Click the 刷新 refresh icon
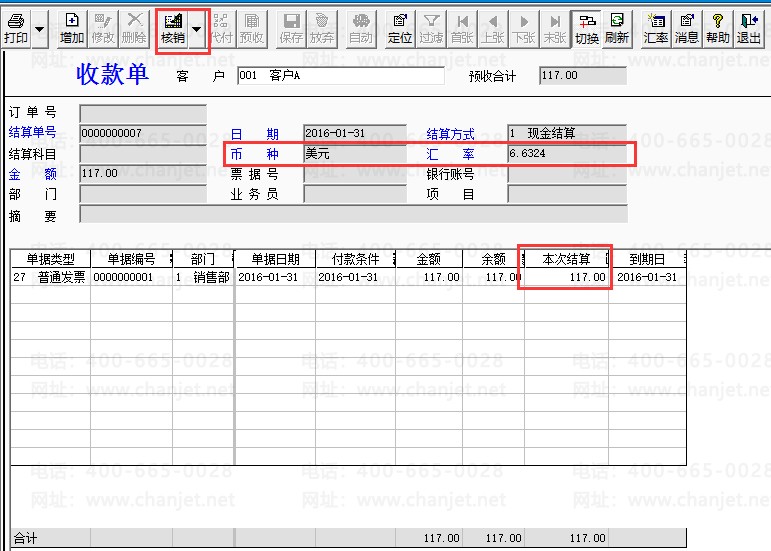The height and width of the screenshot is (551, 771). pyautogui.click(x=617, y=29)
